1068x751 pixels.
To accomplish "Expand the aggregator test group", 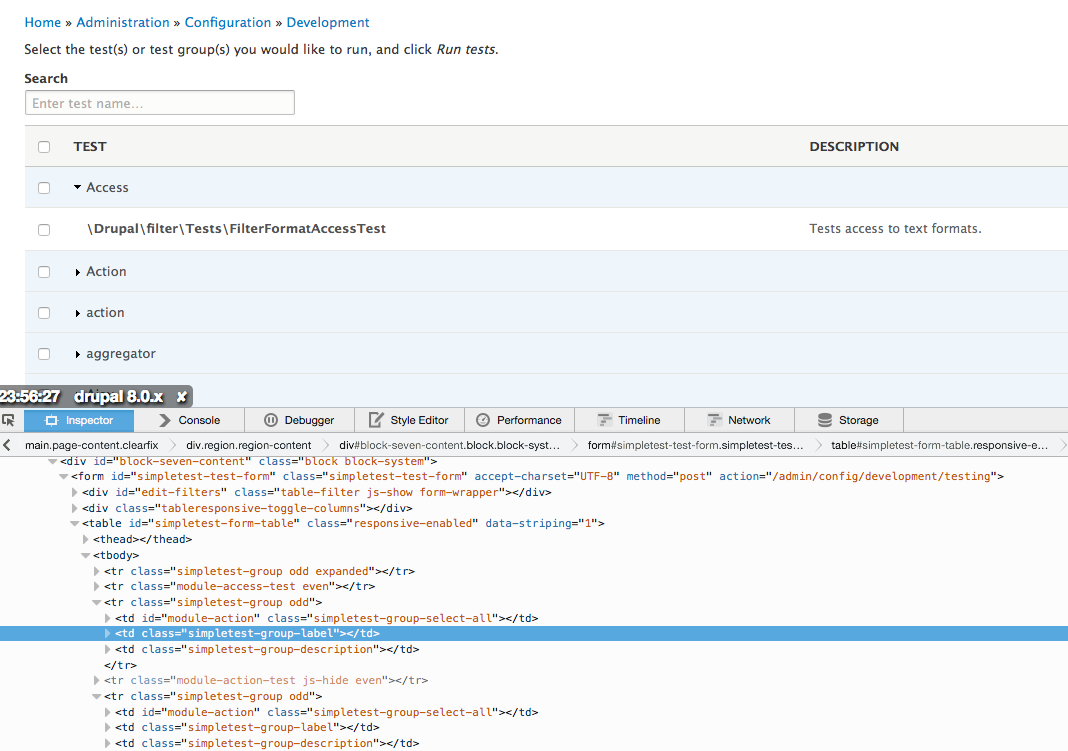I will click(78, 354).
